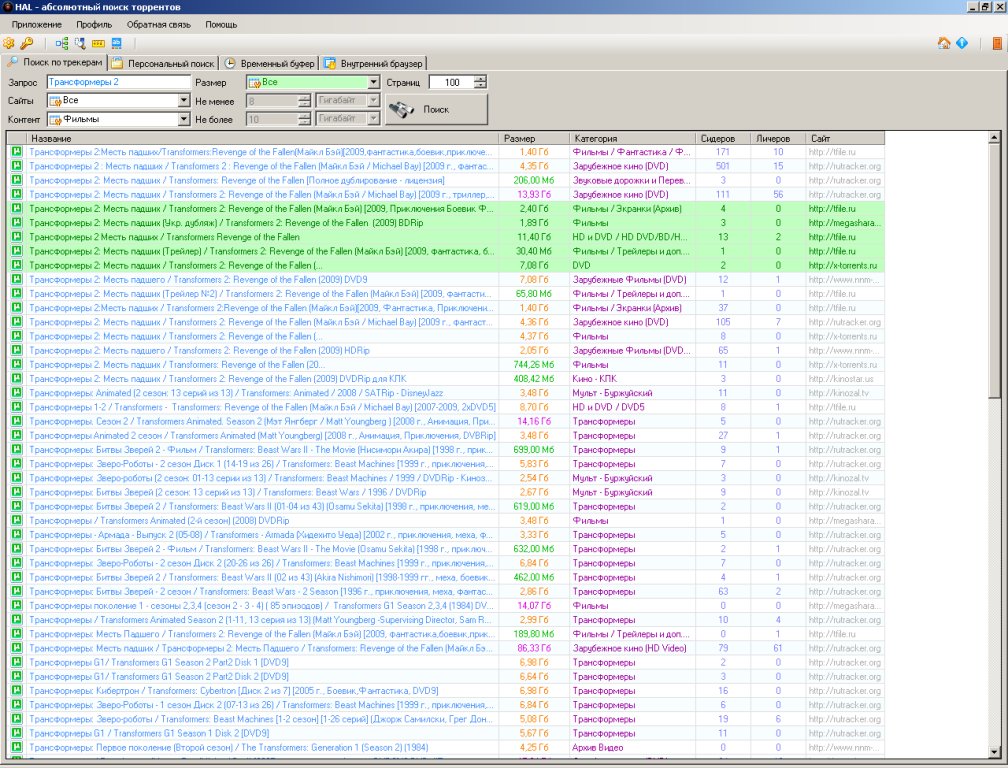
Task: Click green icon of 'Первое поколение (Второй сезон)' row
Action: pyautogui.click(x=17, y=747)
